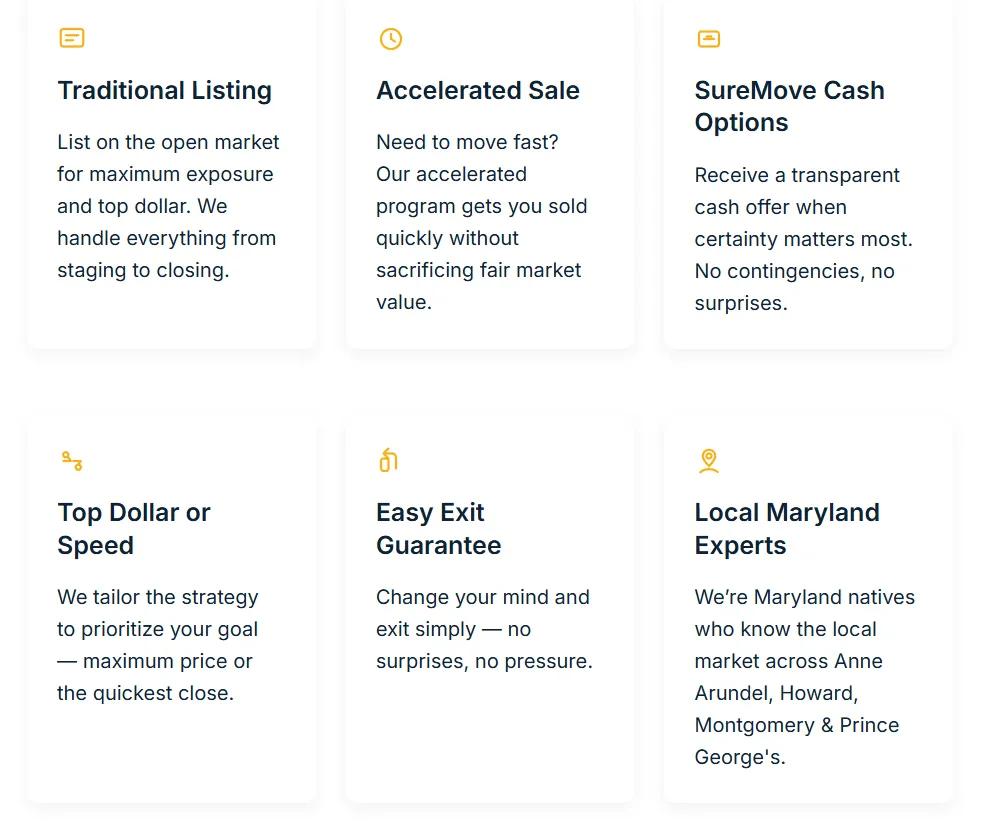Viewport: 990px width, 820px height.
Task: Select the Local Maryland Experts heading
Action: point(787,528)
